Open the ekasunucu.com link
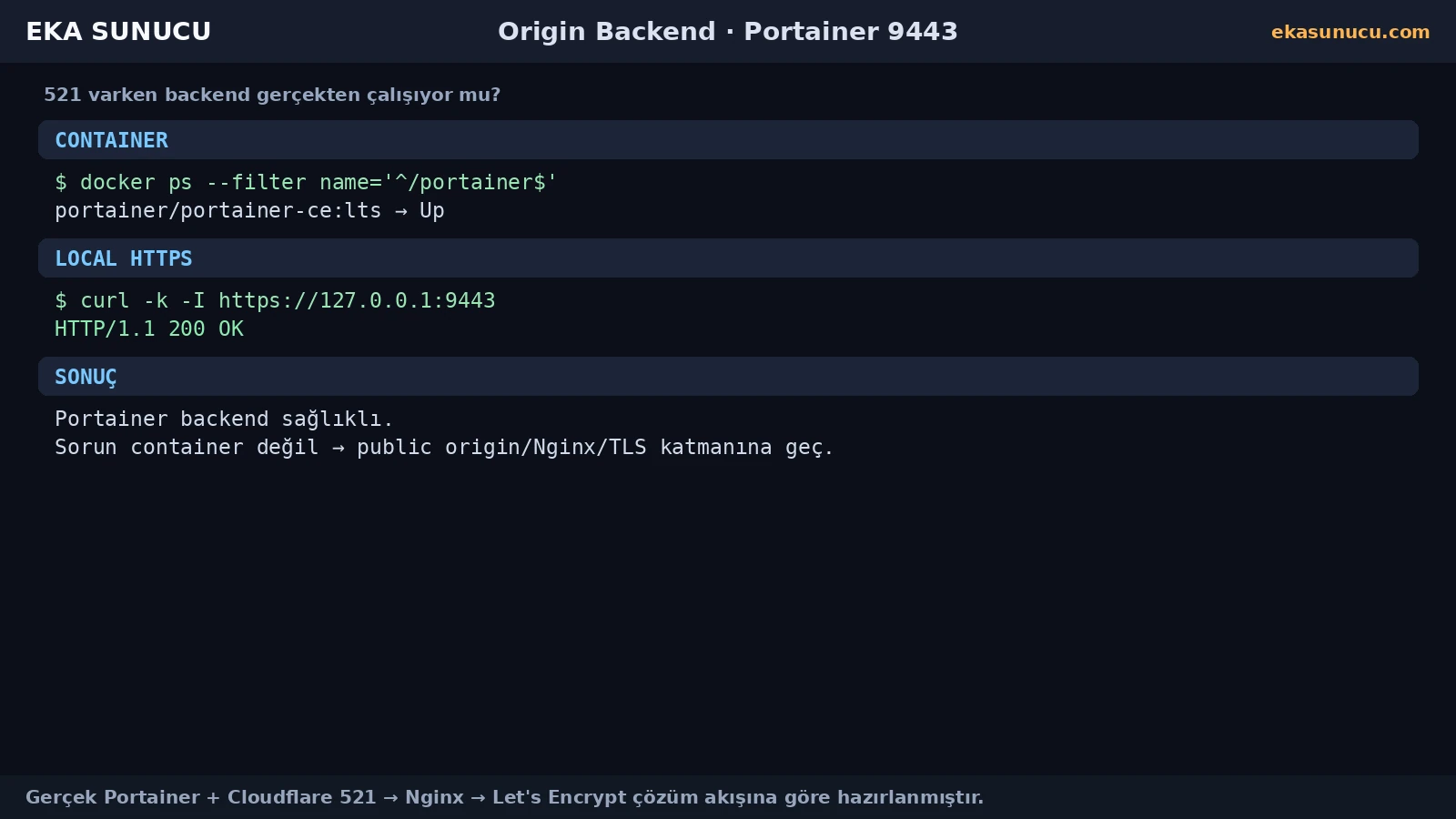 [x=1350, y=32]
